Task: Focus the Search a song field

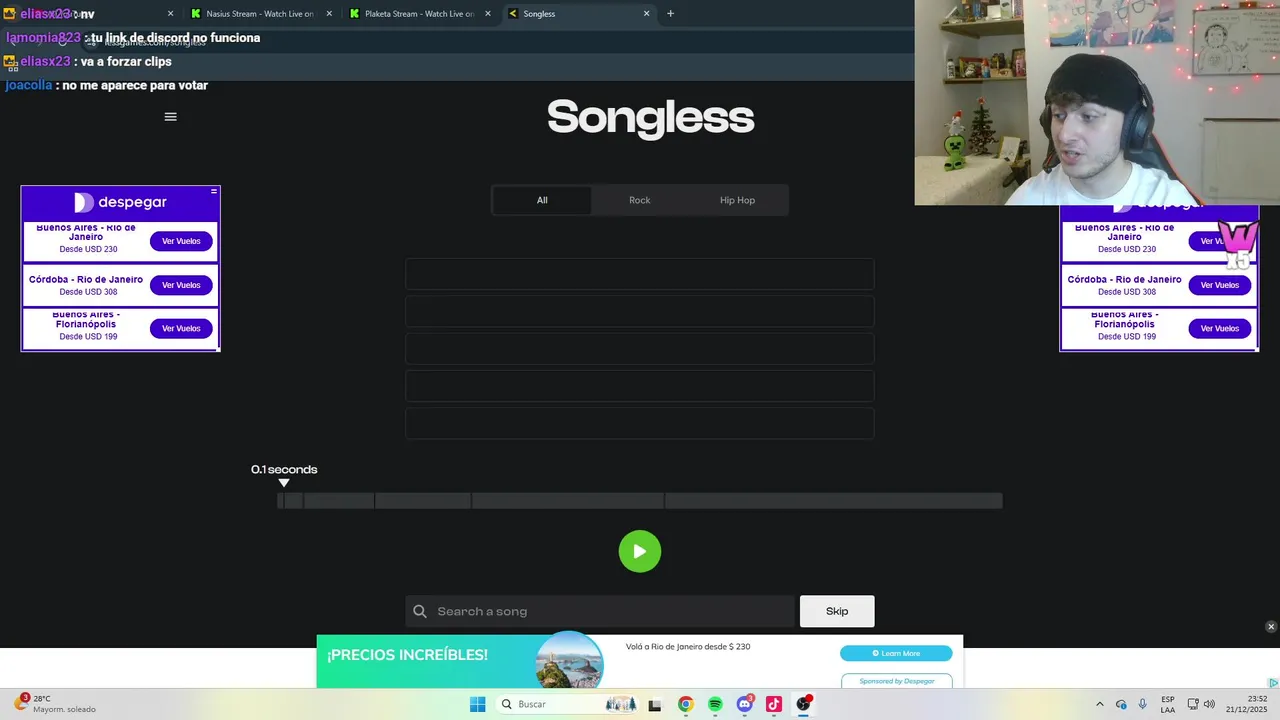Action: [600, 611]
